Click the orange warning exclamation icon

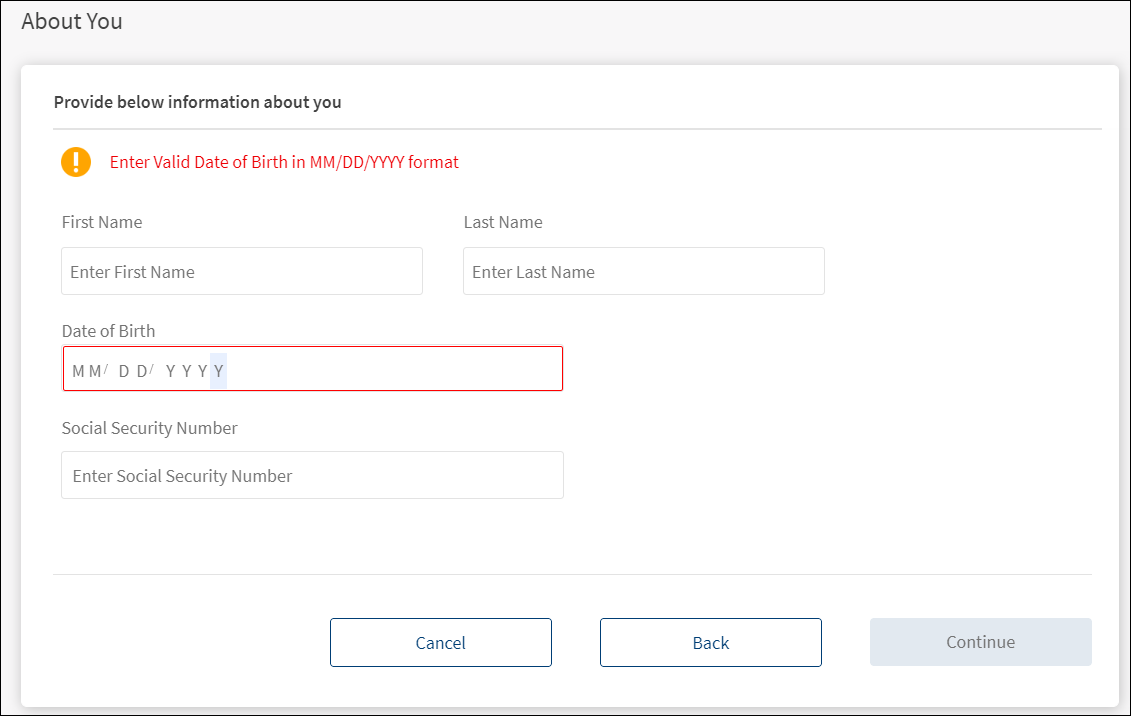pyautogui.click(x=76, y=162)
